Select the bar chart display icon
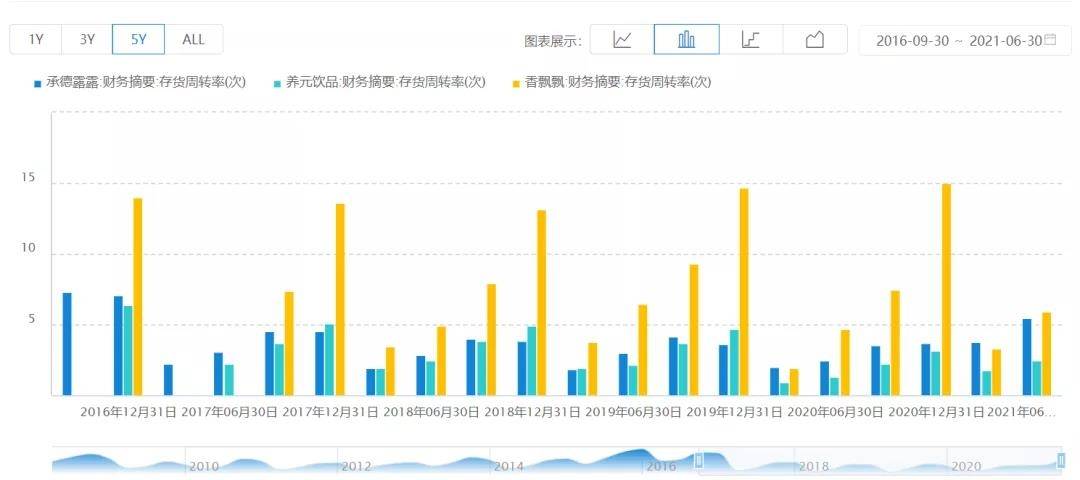The height and width of the screenshot is (480, 1080). pos(686,40)
